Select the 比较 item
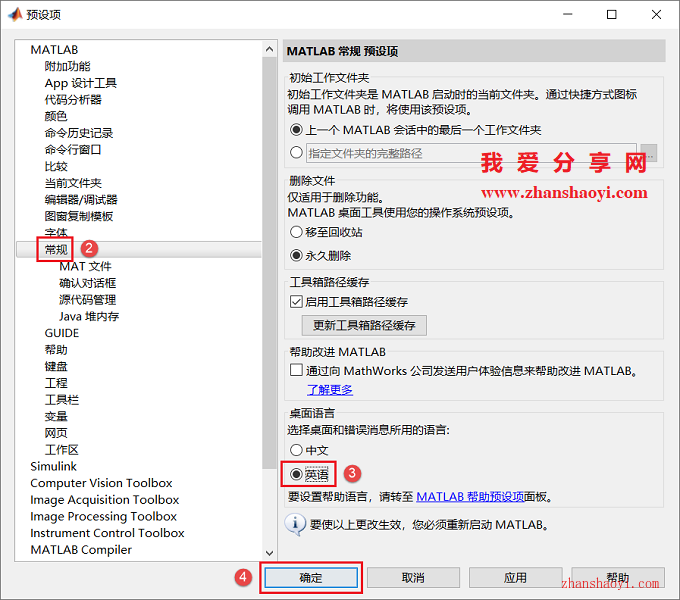 (56, 166)
